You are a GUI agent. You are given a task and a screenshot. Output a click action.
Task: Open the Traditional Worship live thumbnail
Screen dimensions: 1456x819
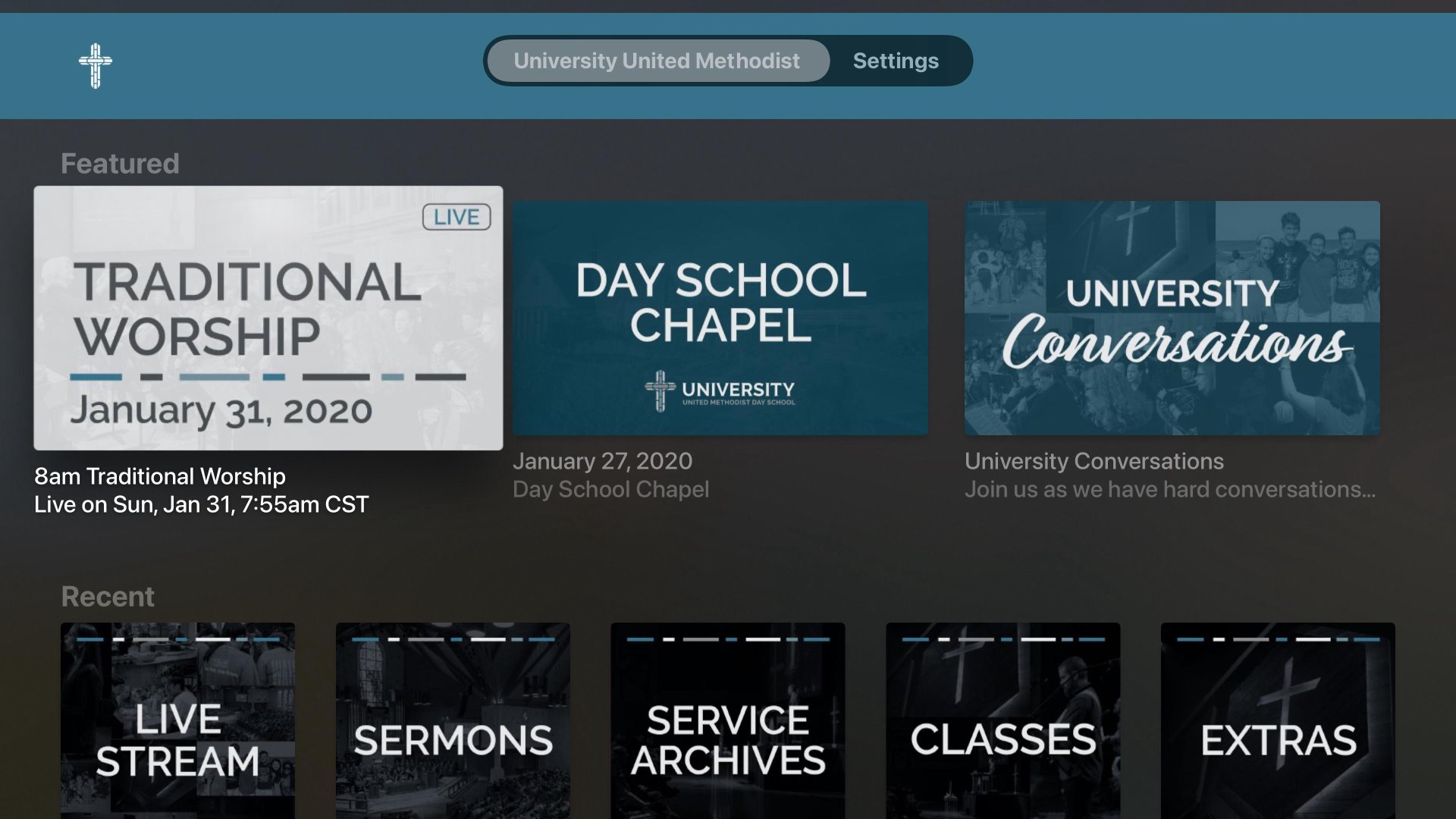(268, 318)
